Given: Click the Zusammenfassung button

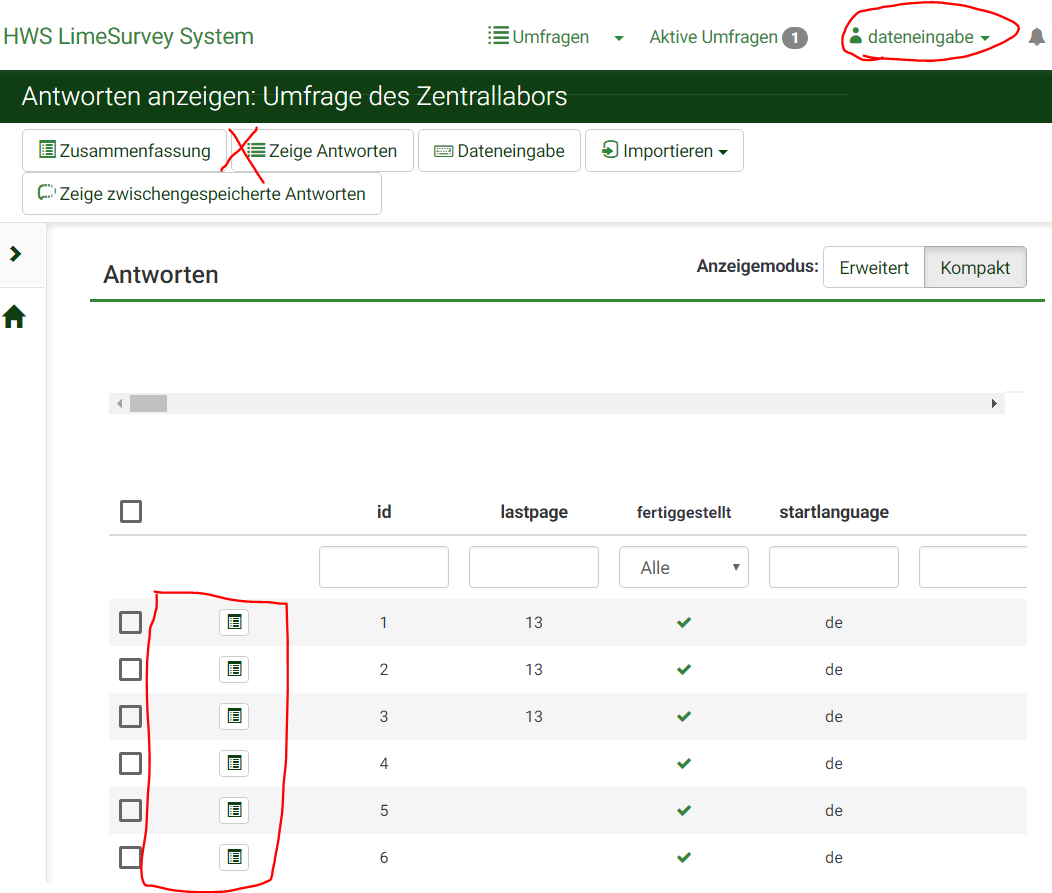Looking at the screenshot, I should pyautogui.click(x=124, y=151).
